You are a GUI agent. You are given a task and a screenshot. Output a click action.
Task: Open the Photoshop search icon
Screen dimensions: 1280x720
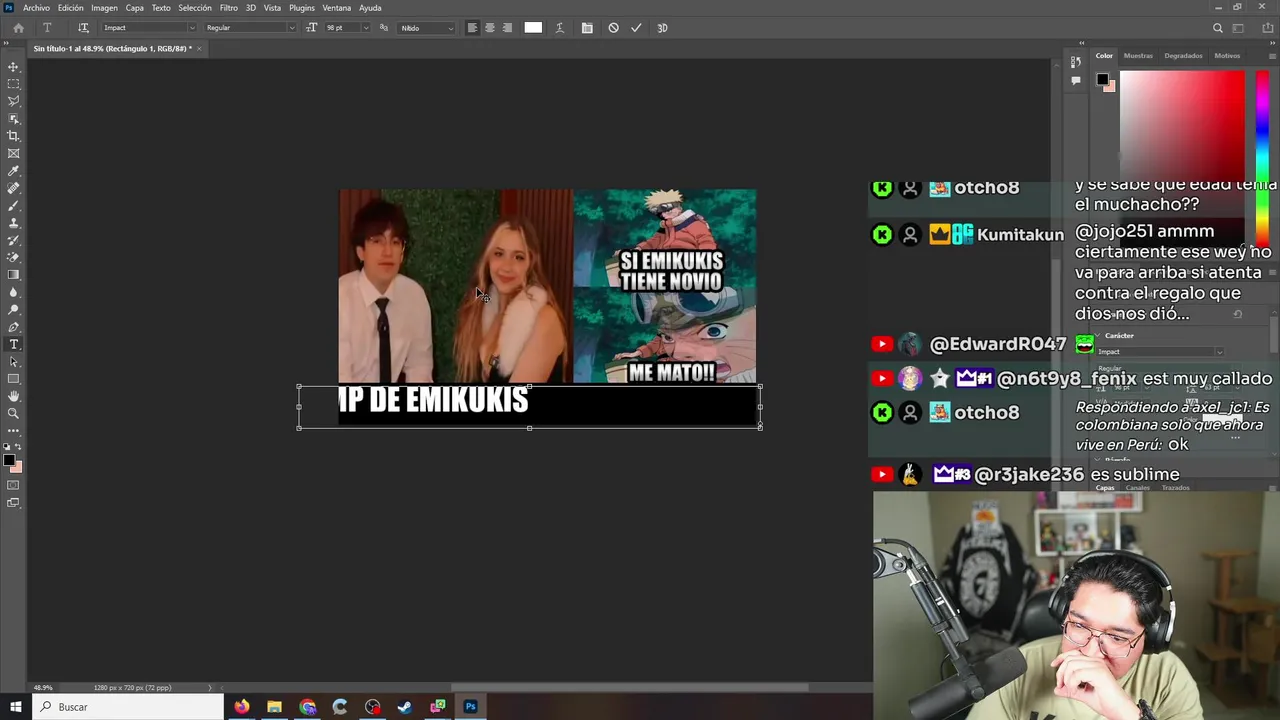click(x=1217, y=28)
